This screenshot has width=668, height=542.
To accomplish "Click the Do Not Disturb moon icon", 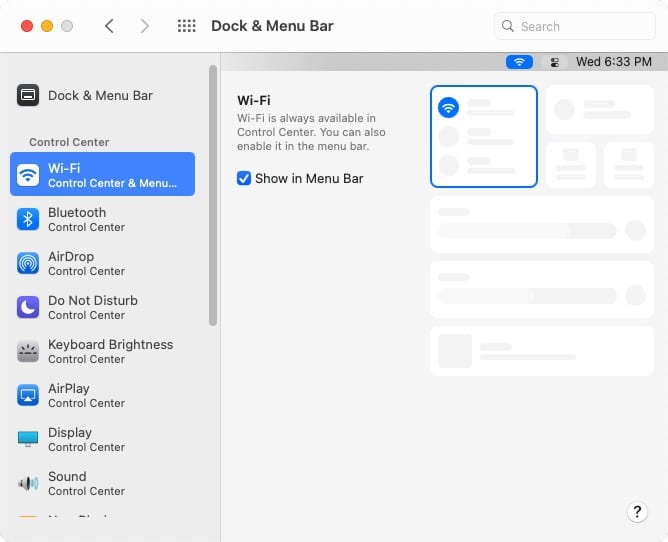I will (28, 307).
